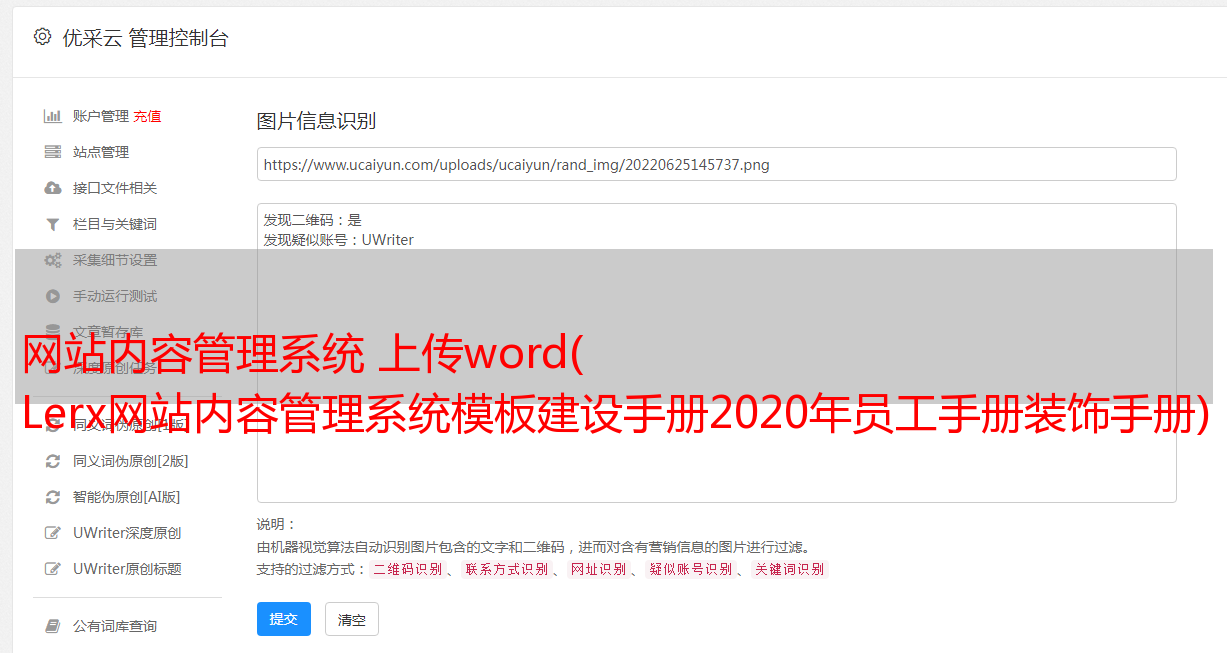Click the result line 发现疑似账号：UWriter
Image resolution: width=1227 pixels, height=653 pixels.
(x=338, y=240)
